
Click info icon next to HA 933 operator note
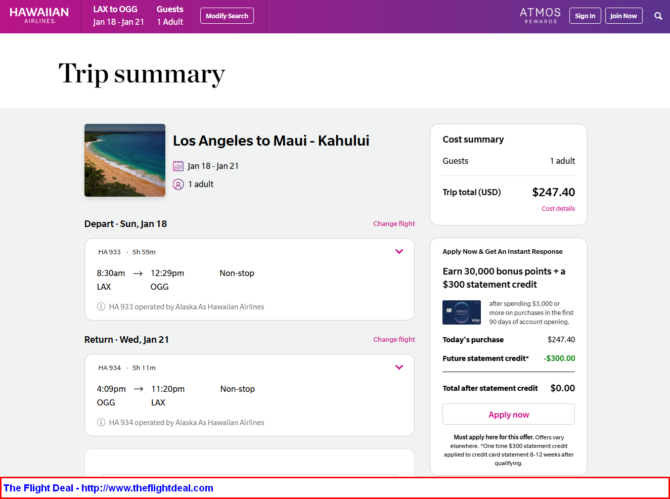101,307
